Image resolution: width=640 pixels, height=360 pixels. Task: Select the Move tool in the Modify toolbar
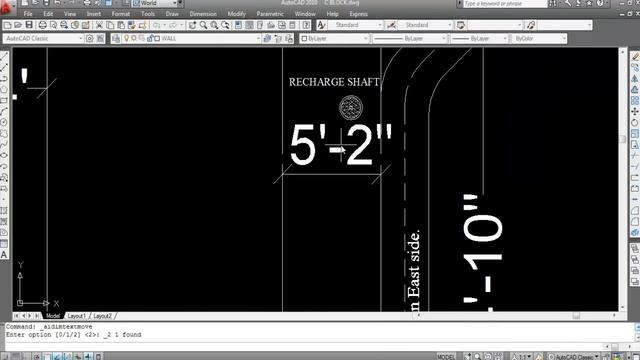(x=635, y=111)
